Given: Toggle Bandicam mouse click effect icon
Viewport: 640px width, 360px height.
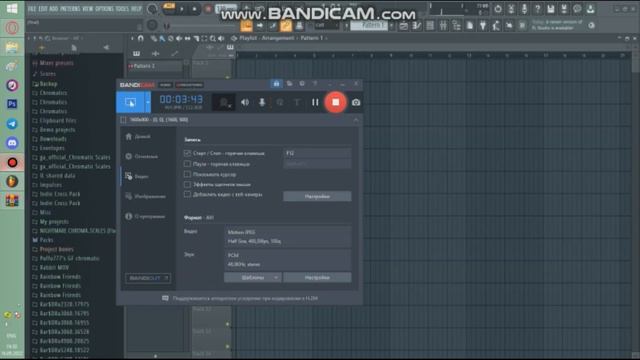Looking at the screenshot, I should pyautogui.click(x=280, y=102).
